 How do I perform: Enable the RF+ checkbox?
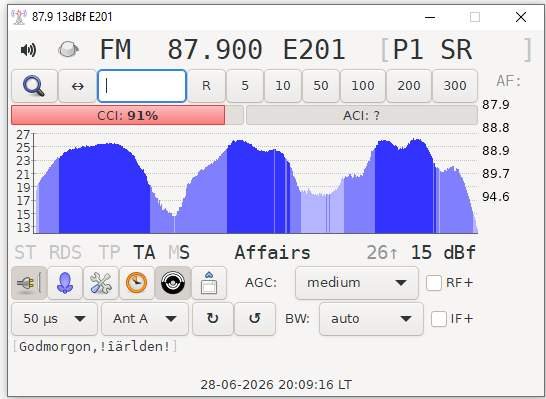[x=434, y=283]
